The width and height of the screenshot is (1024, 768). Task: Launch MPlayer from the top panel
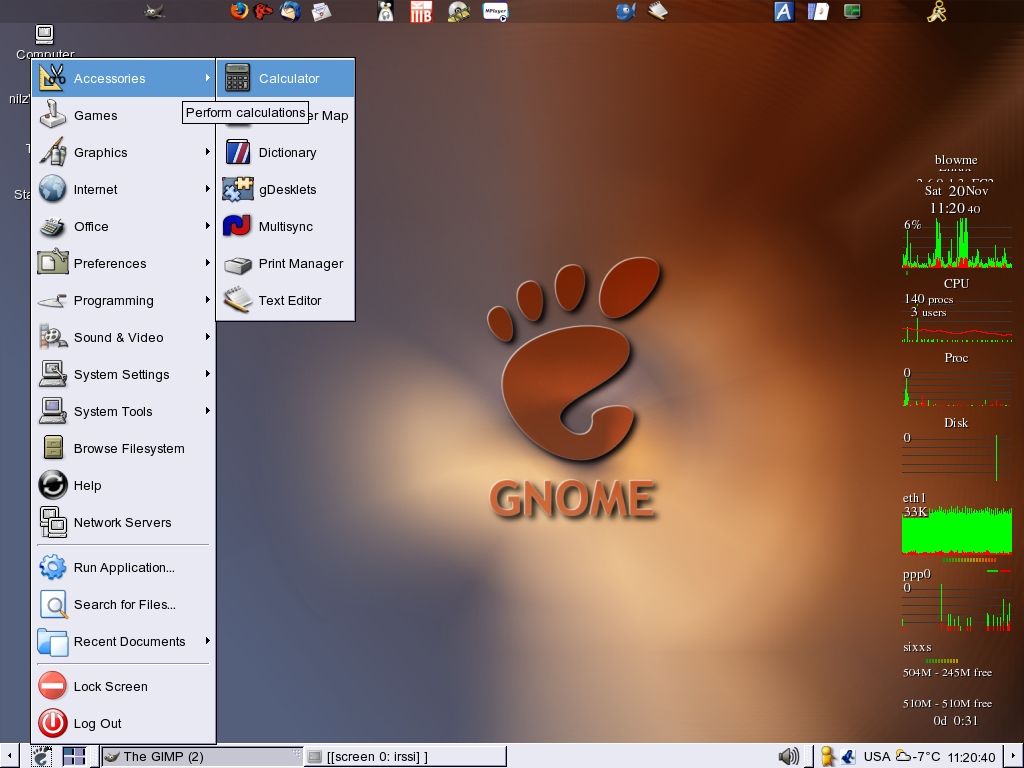pyautogui.click(x=495, y=11)
